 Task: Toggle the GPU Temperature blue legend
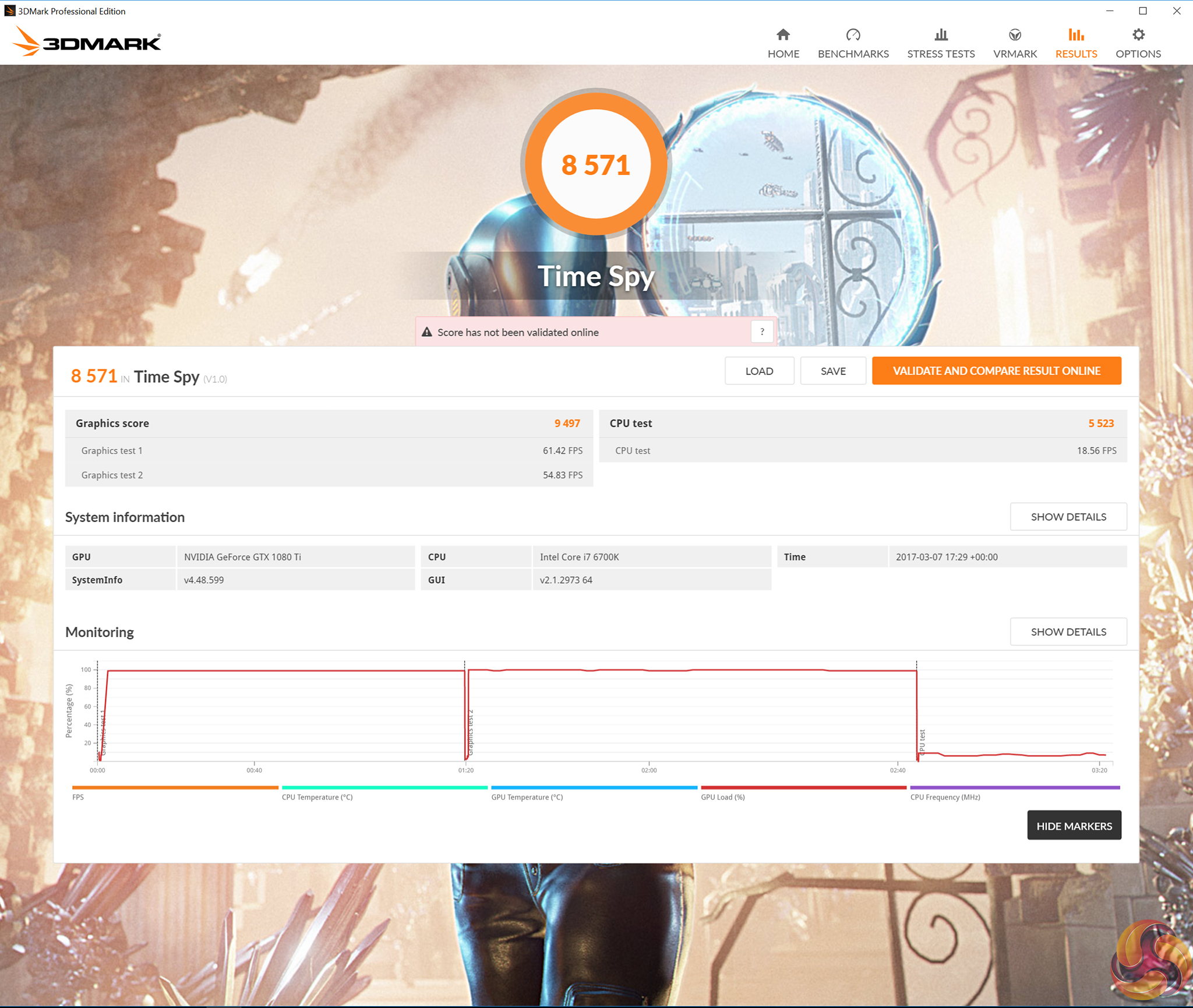pyautogui.click(x=527, y=796)
